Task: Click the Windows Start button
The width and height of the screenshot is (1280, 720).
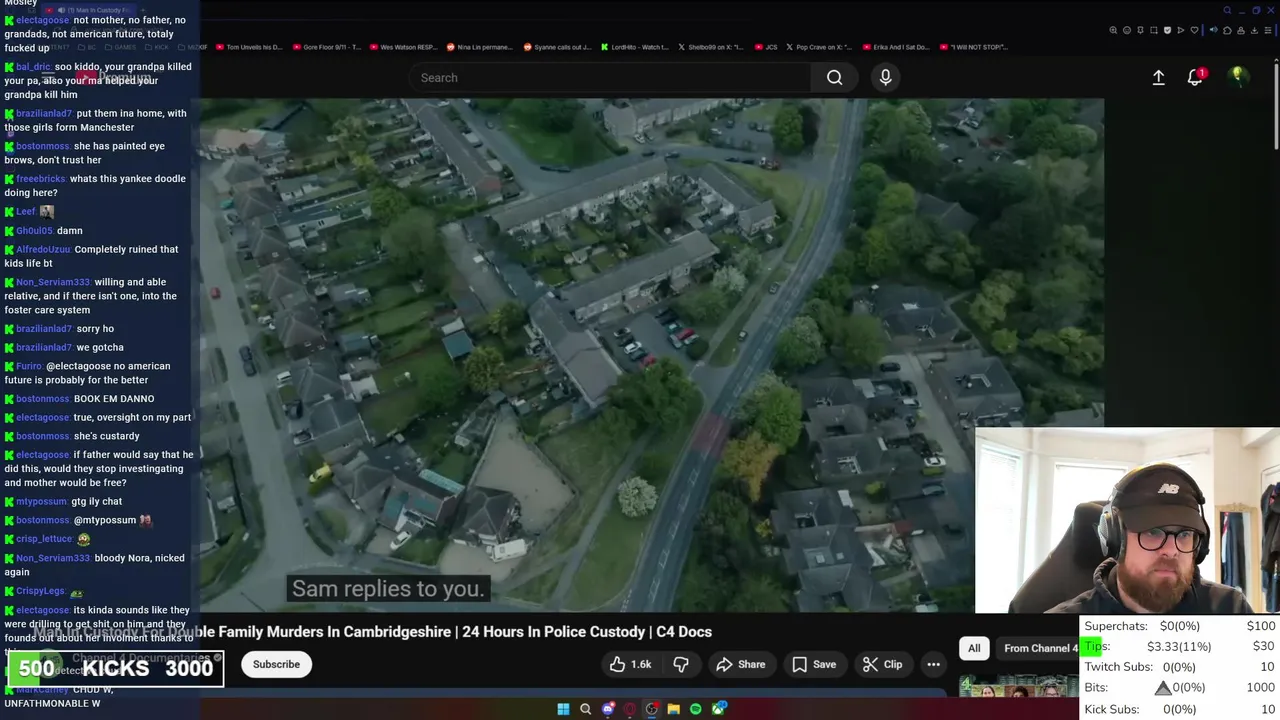Action: (563, 709)
